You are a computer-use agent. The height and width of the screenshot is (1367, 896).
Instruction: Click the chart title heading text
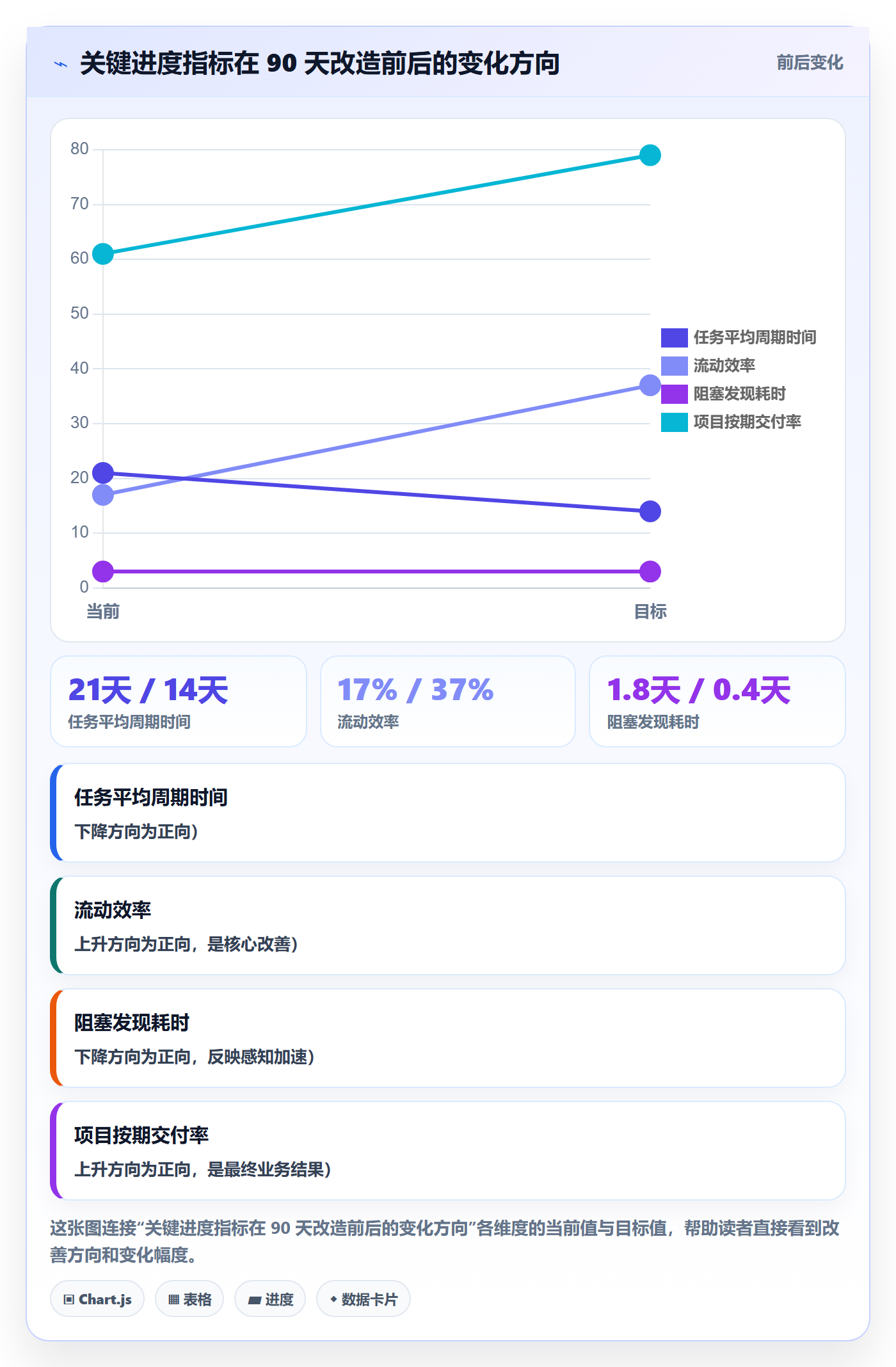pos(320,63)
